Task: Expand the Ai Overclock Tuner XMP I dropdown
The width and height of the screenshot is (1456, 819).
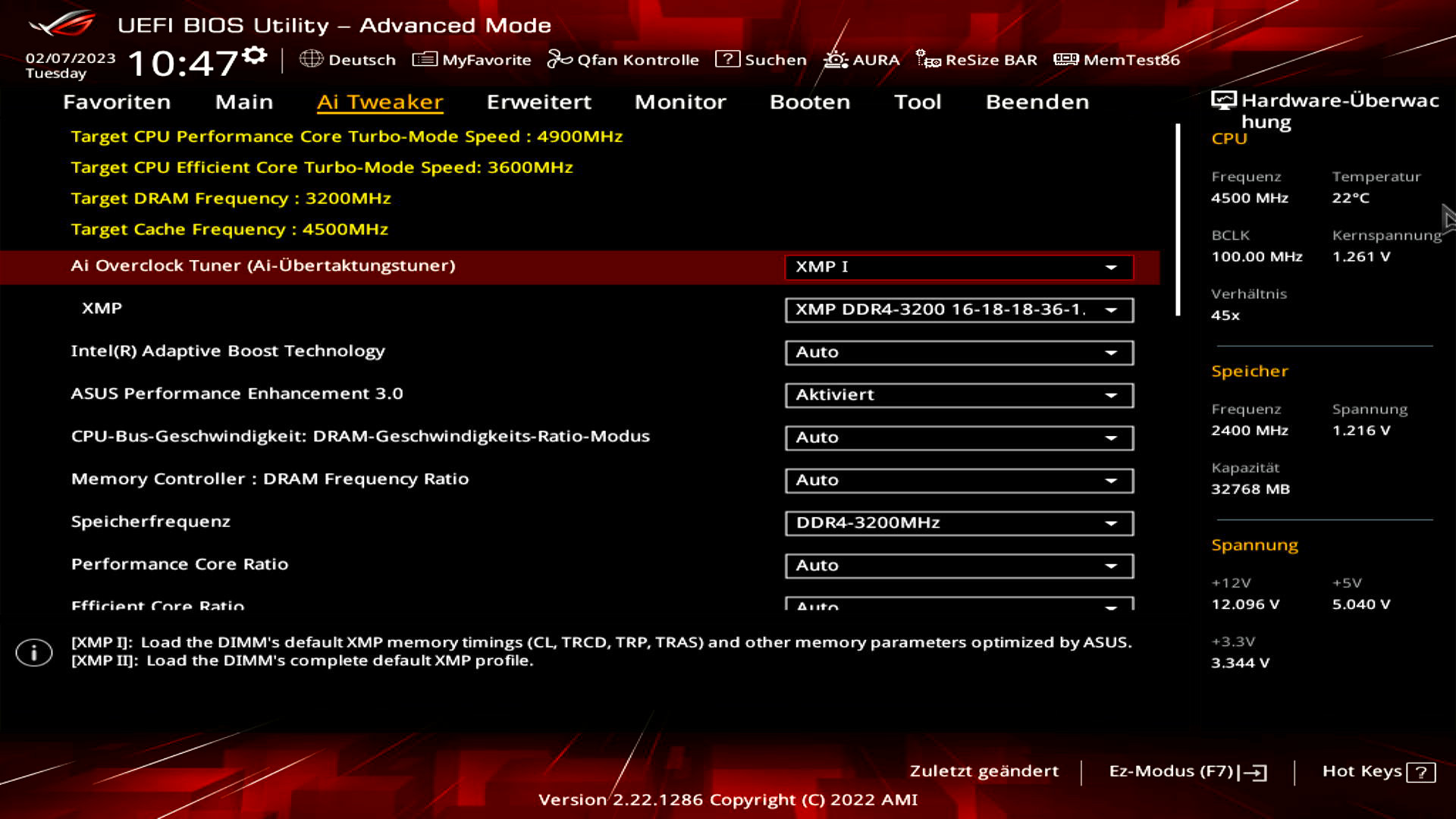Action: click(x=959, y=267)
